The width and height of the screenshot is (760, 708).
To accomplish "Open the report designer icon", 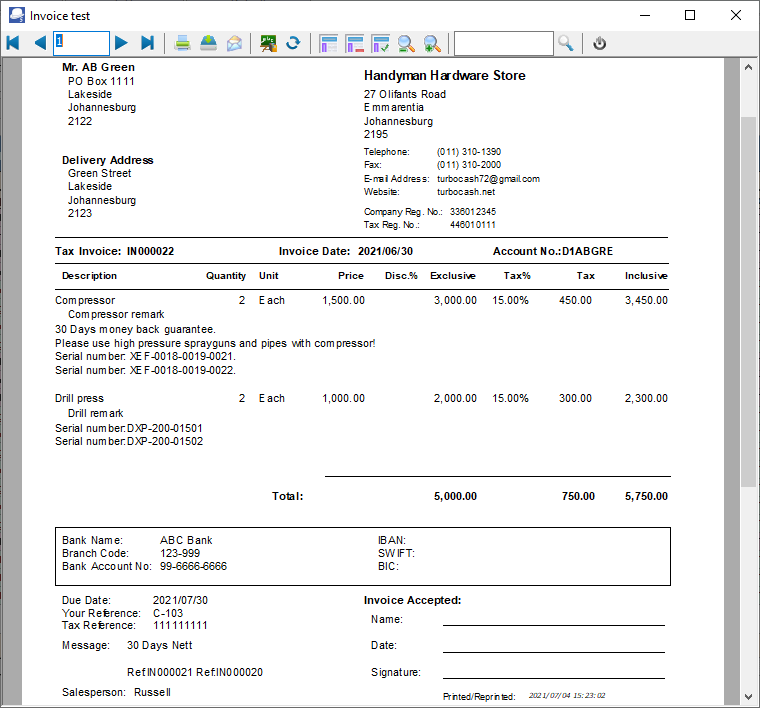I will tap(268, 43).
